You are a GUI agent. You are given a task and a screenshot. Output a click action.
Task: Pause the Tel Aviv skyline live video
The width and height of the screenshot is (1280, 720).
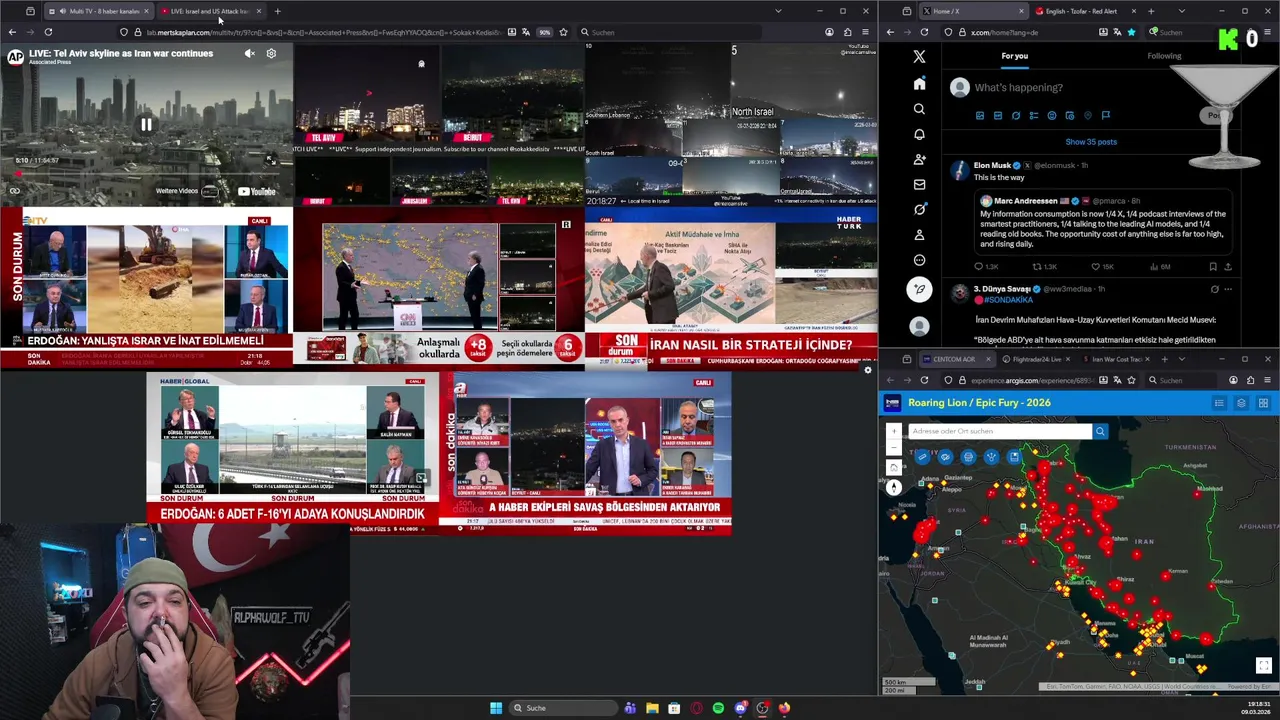[x=146, y=125]
